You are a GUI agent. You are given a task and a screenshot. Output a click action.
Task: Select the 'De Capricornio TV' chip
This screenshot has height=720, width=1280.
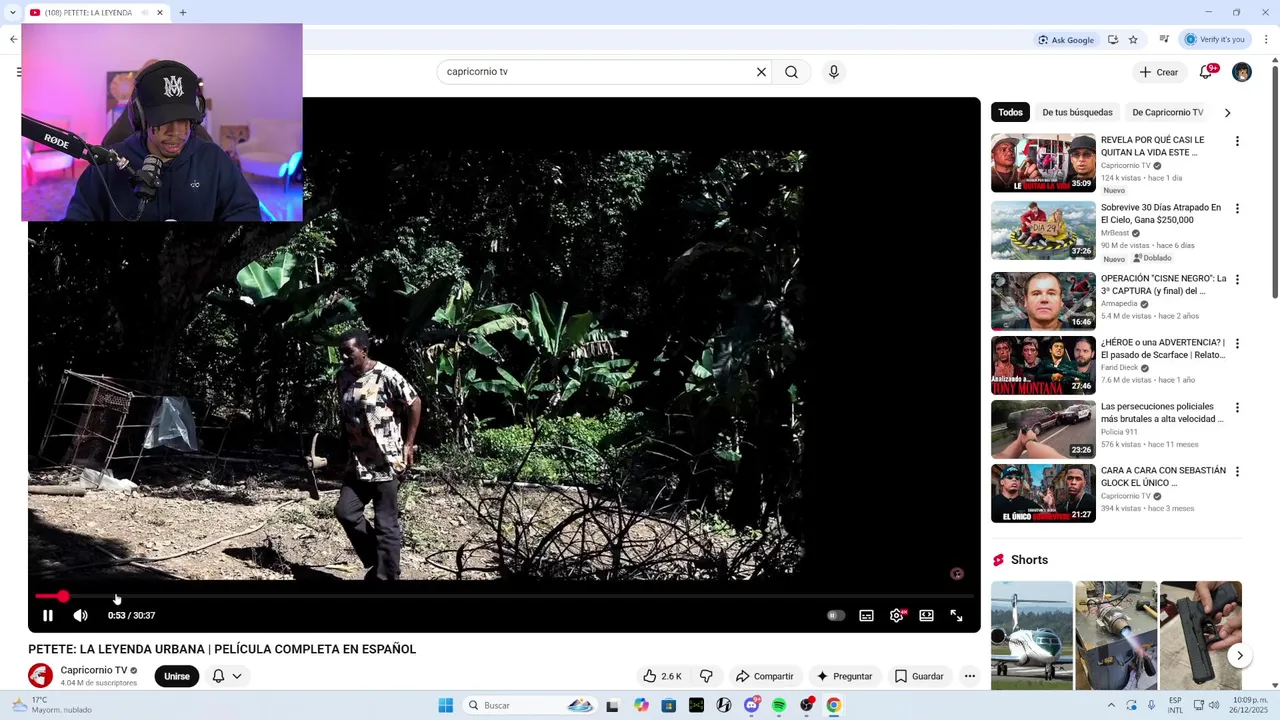point(1167,112)
